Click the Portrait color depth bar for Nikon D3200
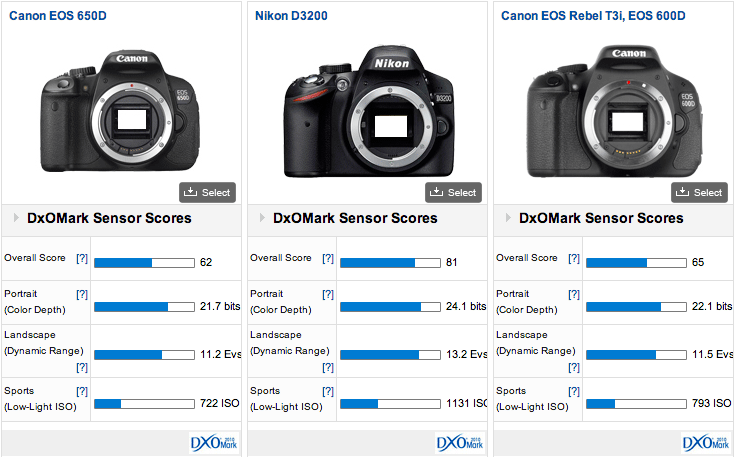 391,307
